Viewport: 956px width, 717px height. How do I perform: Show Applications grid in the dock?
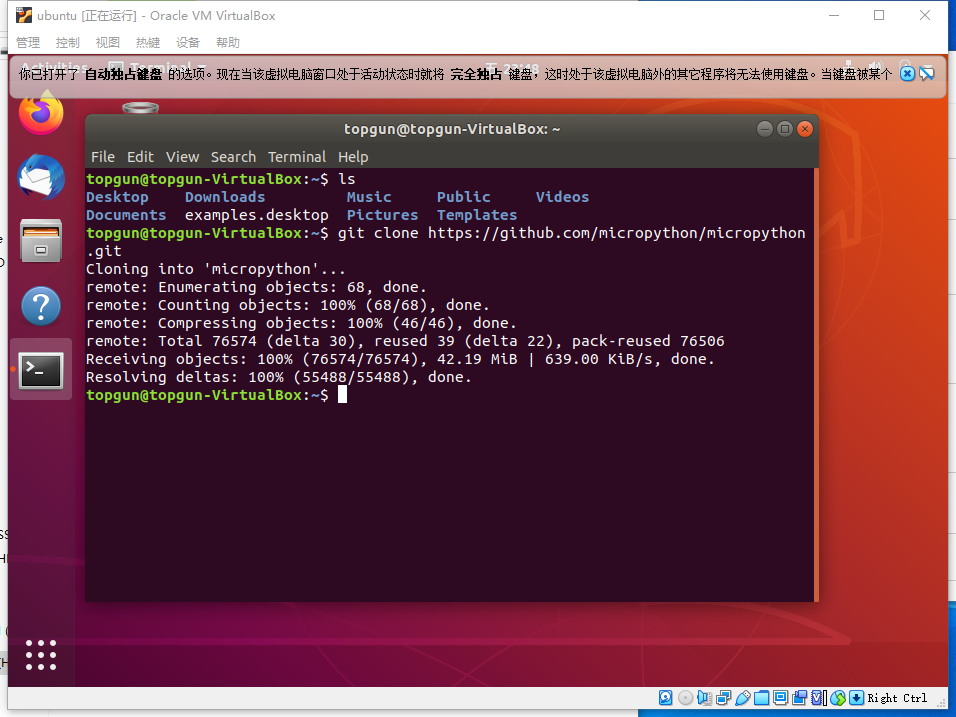[x=41, y=655]
